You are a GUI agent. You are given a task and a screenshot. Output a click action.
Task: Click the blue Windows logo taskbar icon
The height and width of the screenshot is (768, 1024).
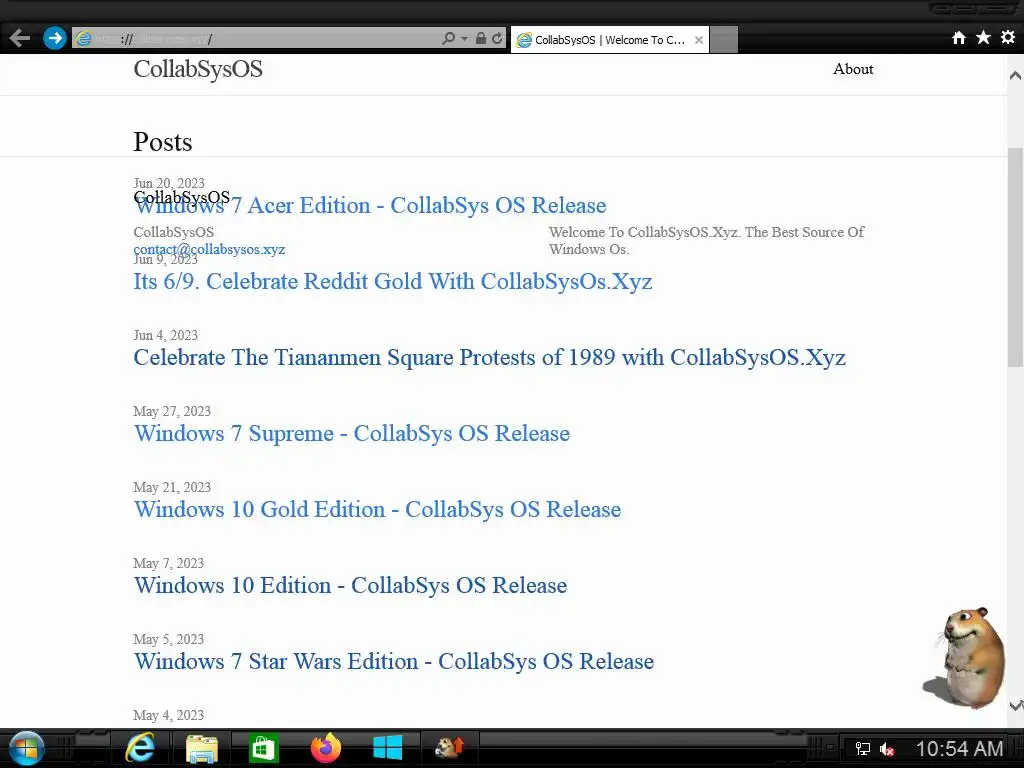point(387,748)
